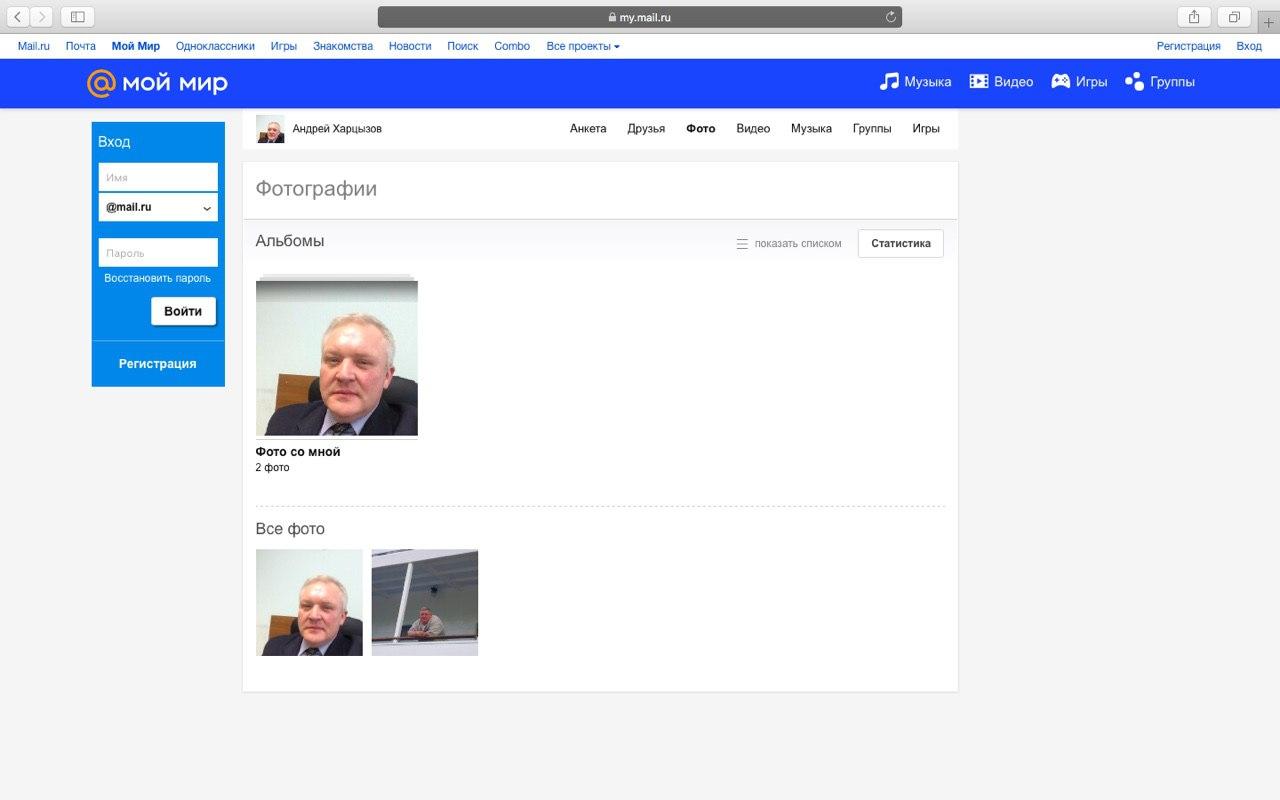Open the @mail.ru domain dropdown

[158, 207]
